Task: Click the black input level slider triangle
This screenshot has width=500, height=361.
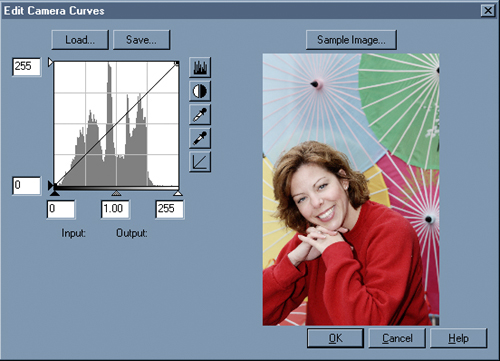Action: click(55, 193)
